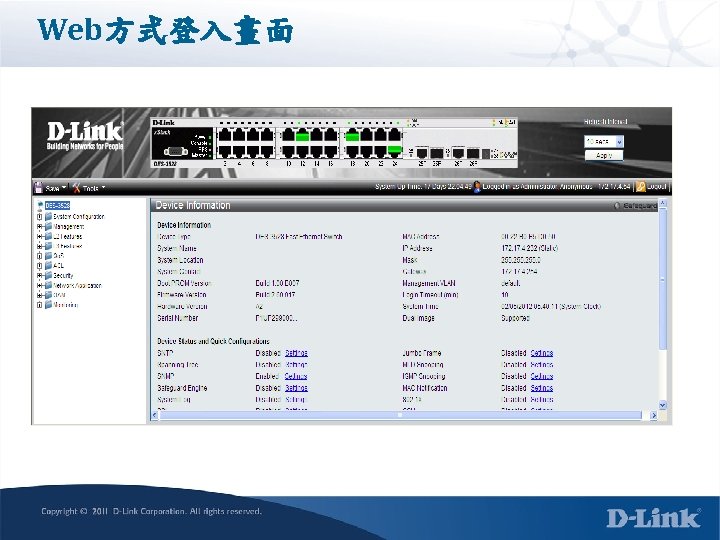Click the Device Information panel title
The height and width of the screenshot is (540, 720).
point(193,205)
